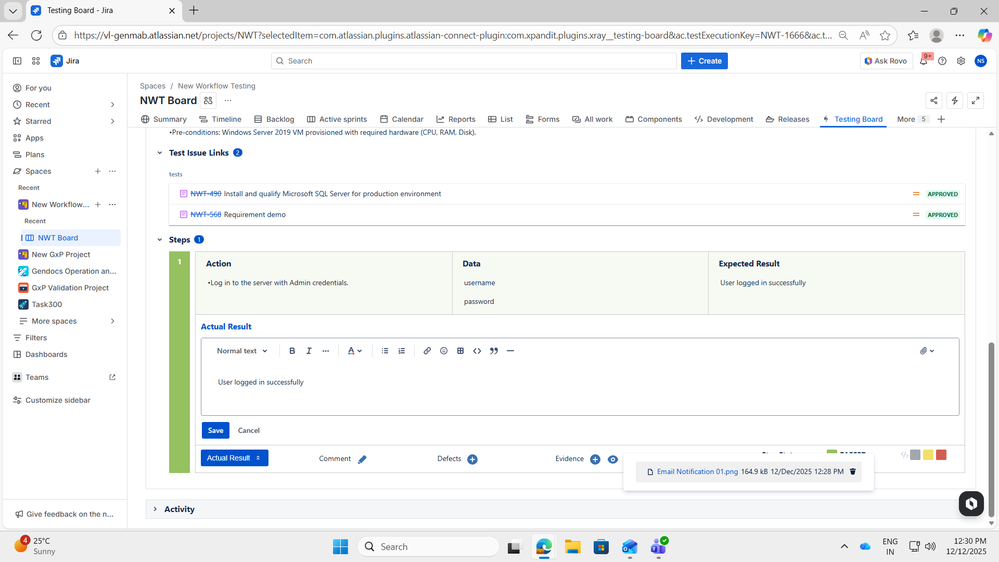Open File Explorer from taskbar
Image resolution: width=999 pixels, height=562 pixels.
point(572,547)
